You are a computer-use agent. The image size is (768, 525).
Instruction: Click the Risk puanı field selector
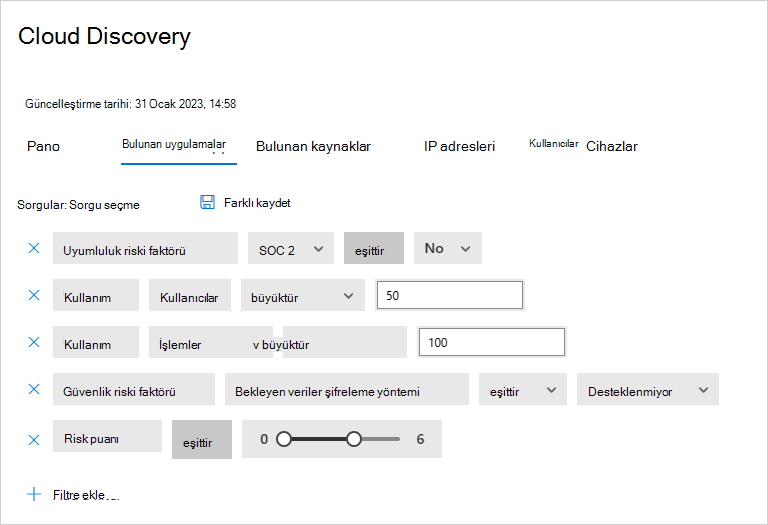(107, 436)
